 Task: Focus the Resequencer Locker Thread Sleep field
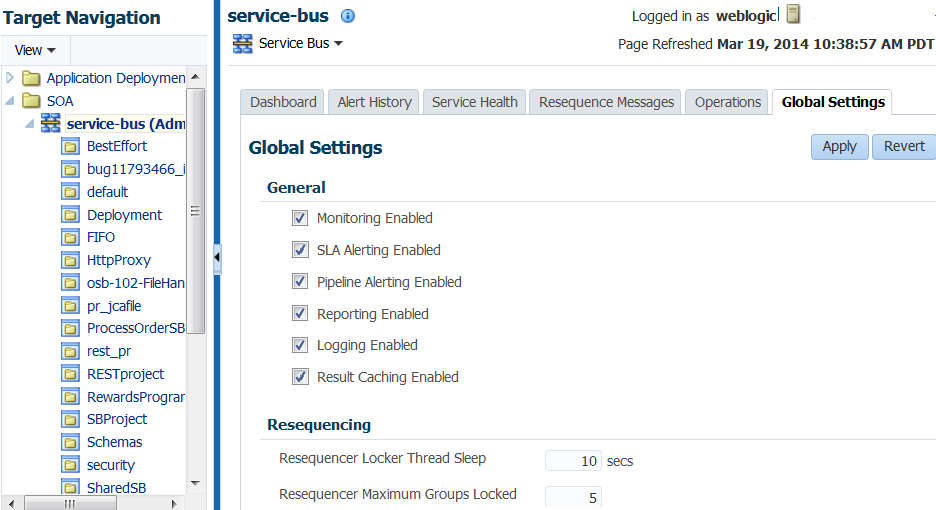click(x=574, y=461)
